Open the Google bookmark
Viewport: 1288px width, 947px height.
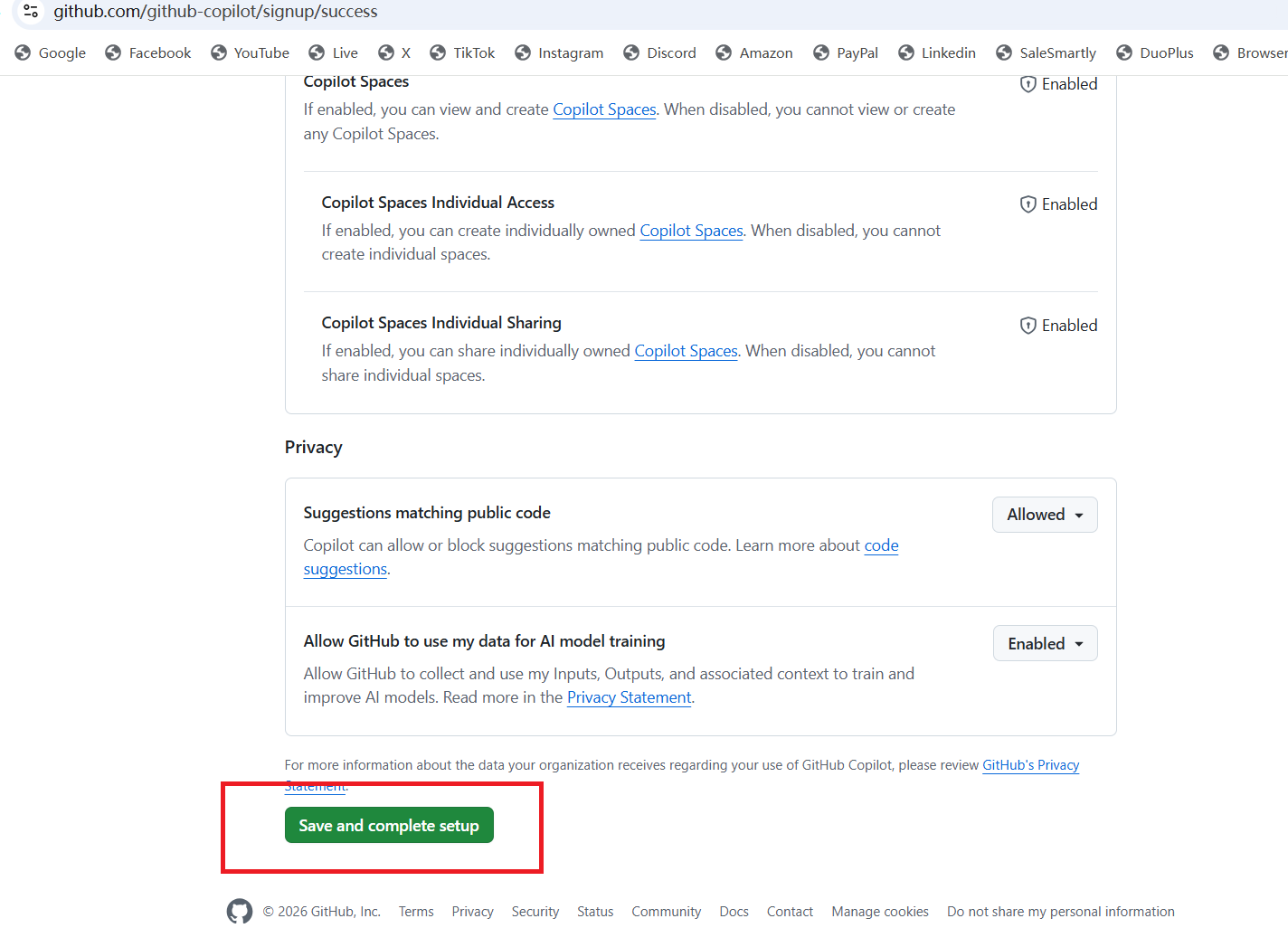click(x=51, y=53)
